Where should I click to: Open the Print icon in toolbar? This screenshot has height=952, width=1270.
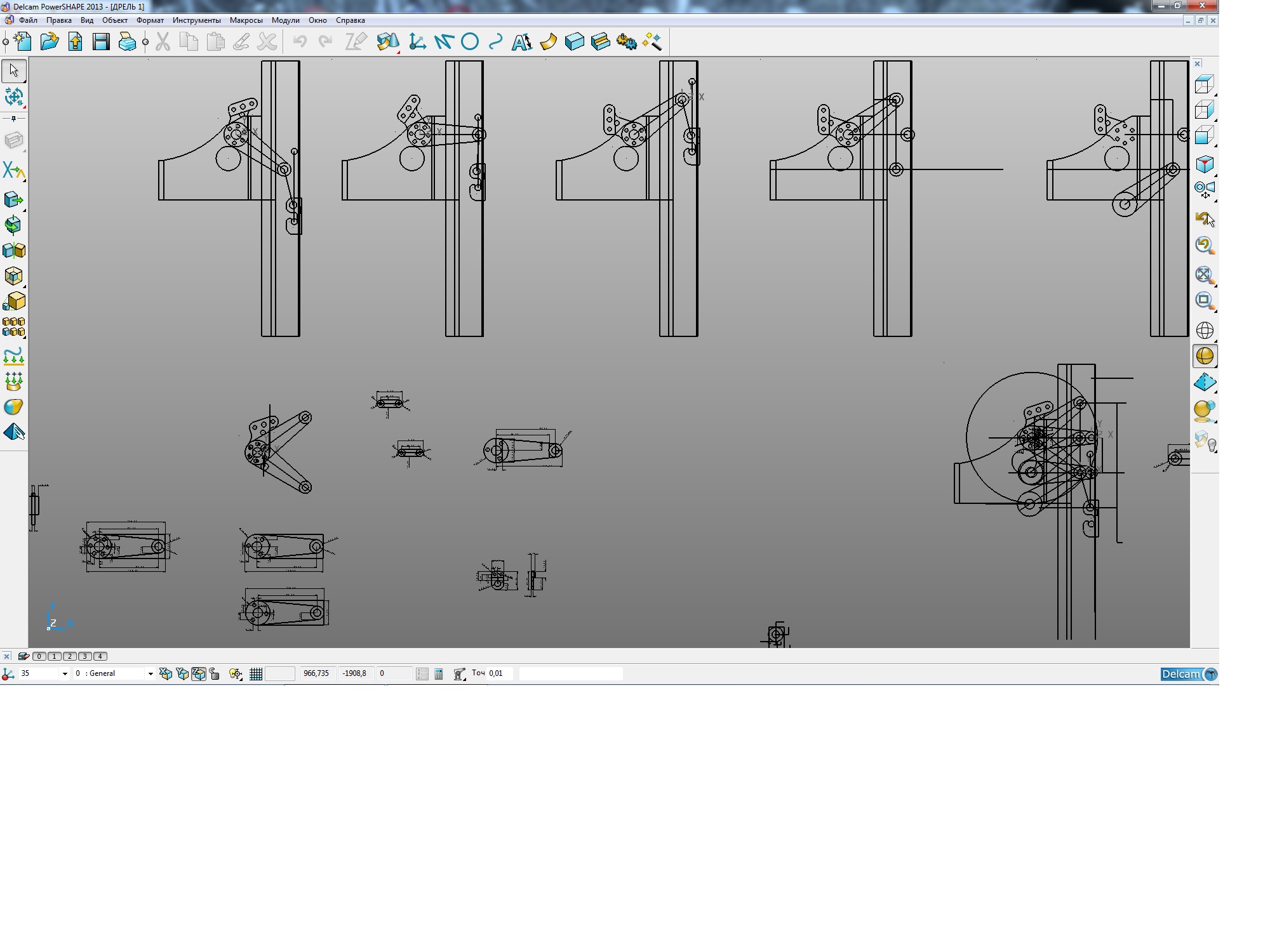pyautogui.click(x=127, y=43)
